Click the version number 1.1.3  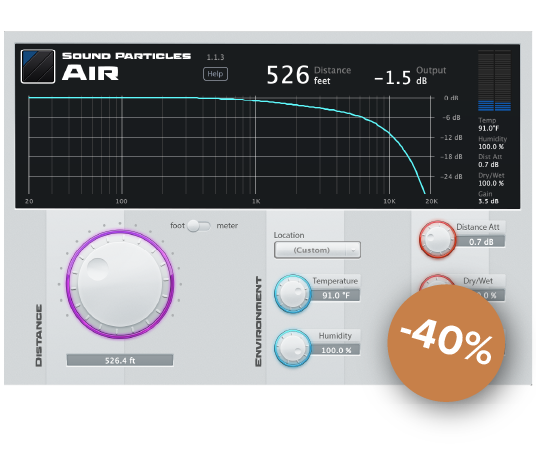(215, 57)
